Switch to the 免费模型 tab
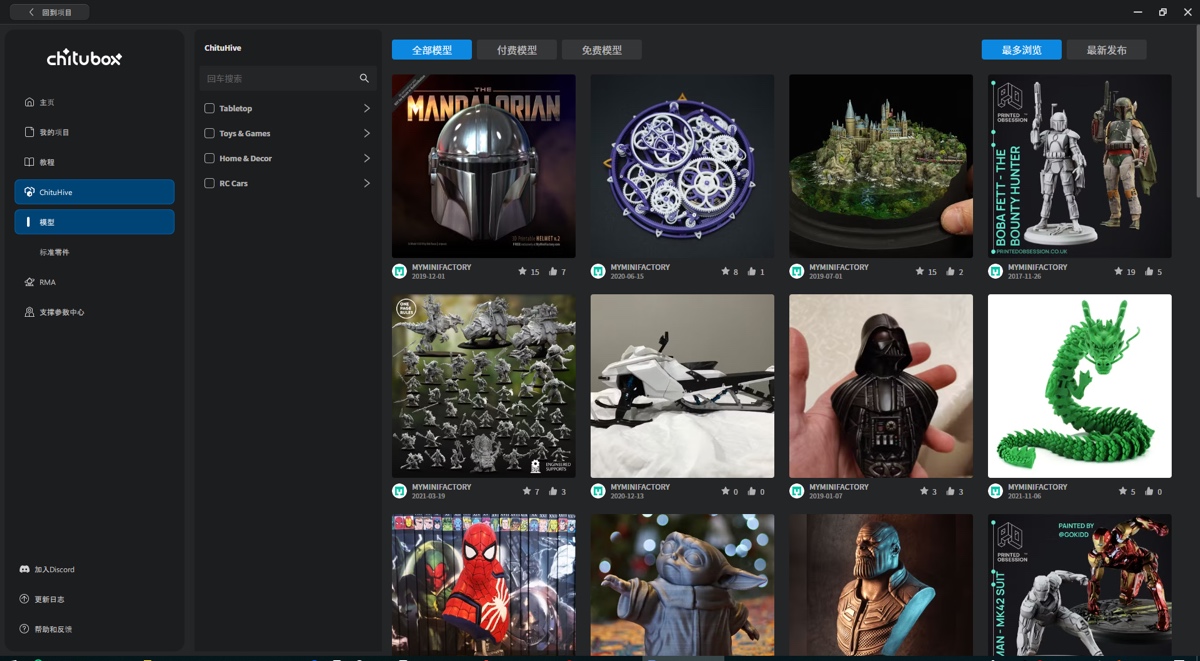 [601, 50]
